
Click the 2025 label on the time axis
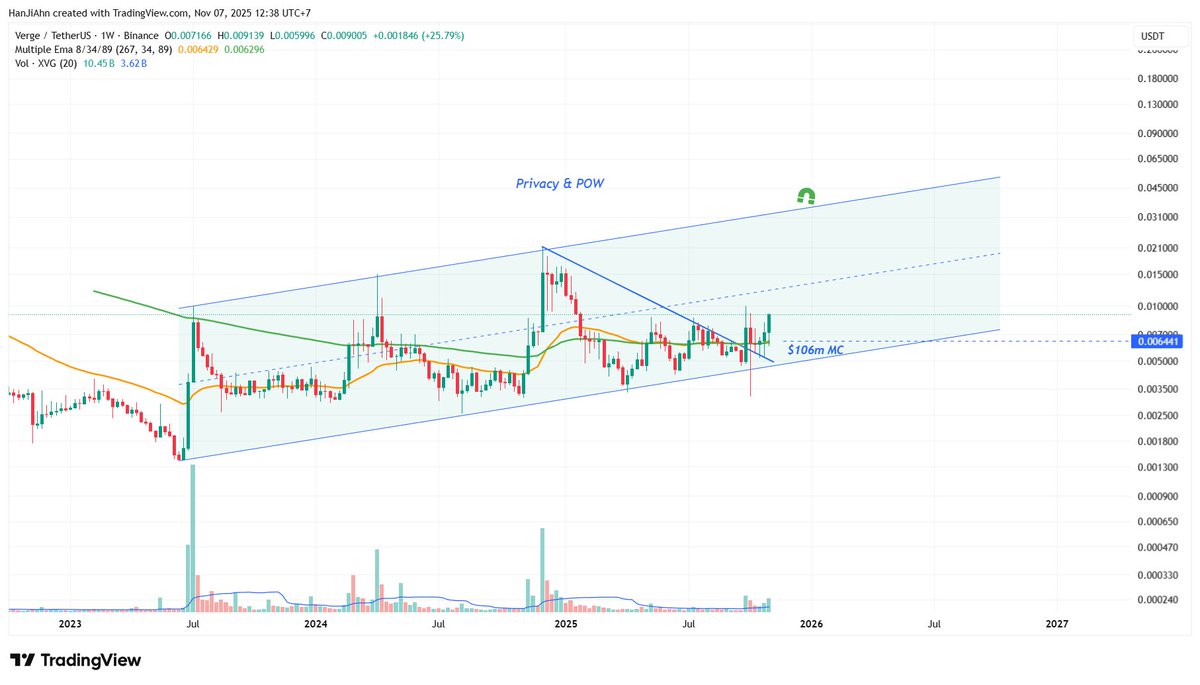pyautogui.click(x=566, y=624)
